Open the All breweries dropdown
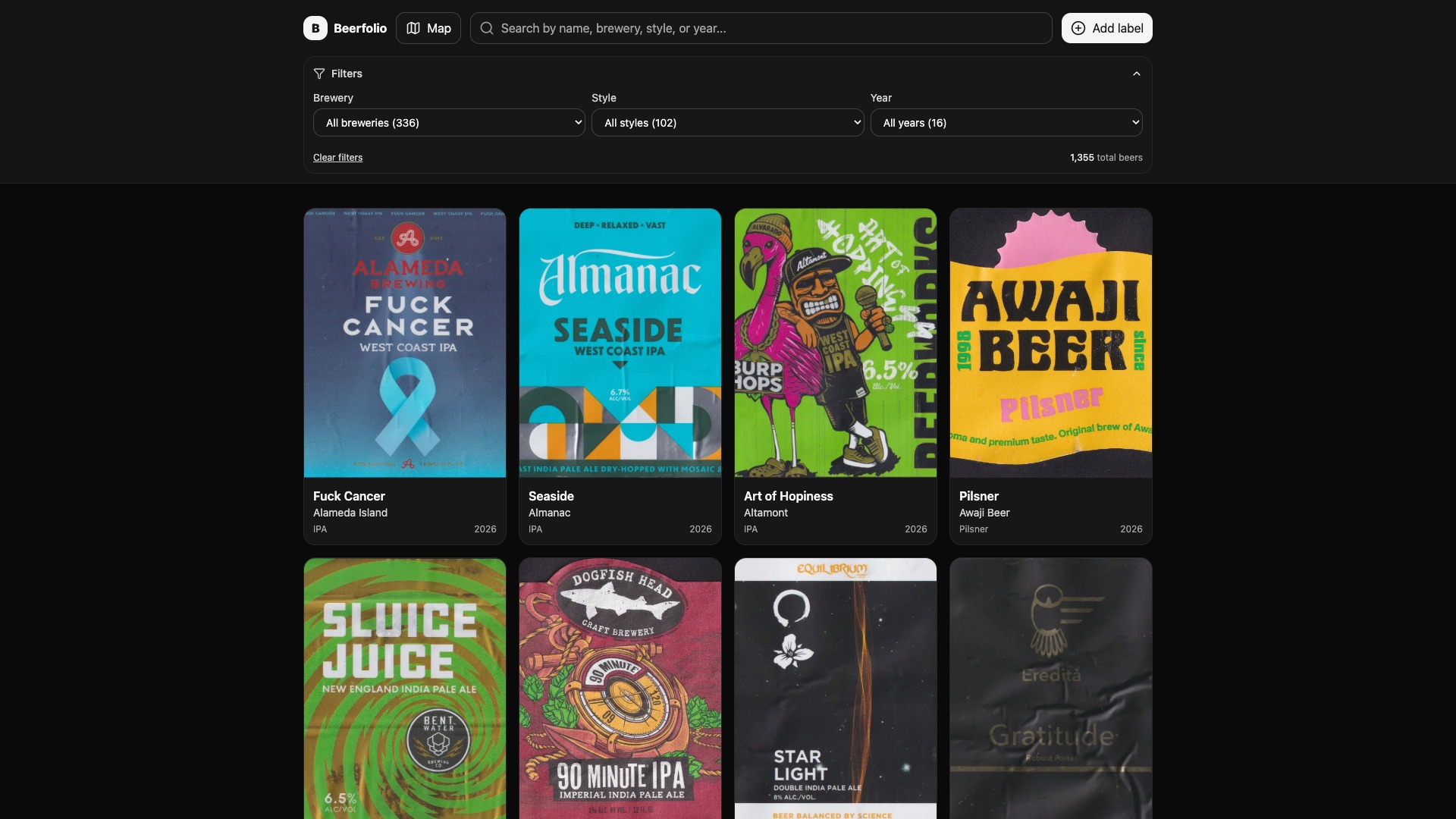Screen dimensions: 1456x819 [449, 123]
